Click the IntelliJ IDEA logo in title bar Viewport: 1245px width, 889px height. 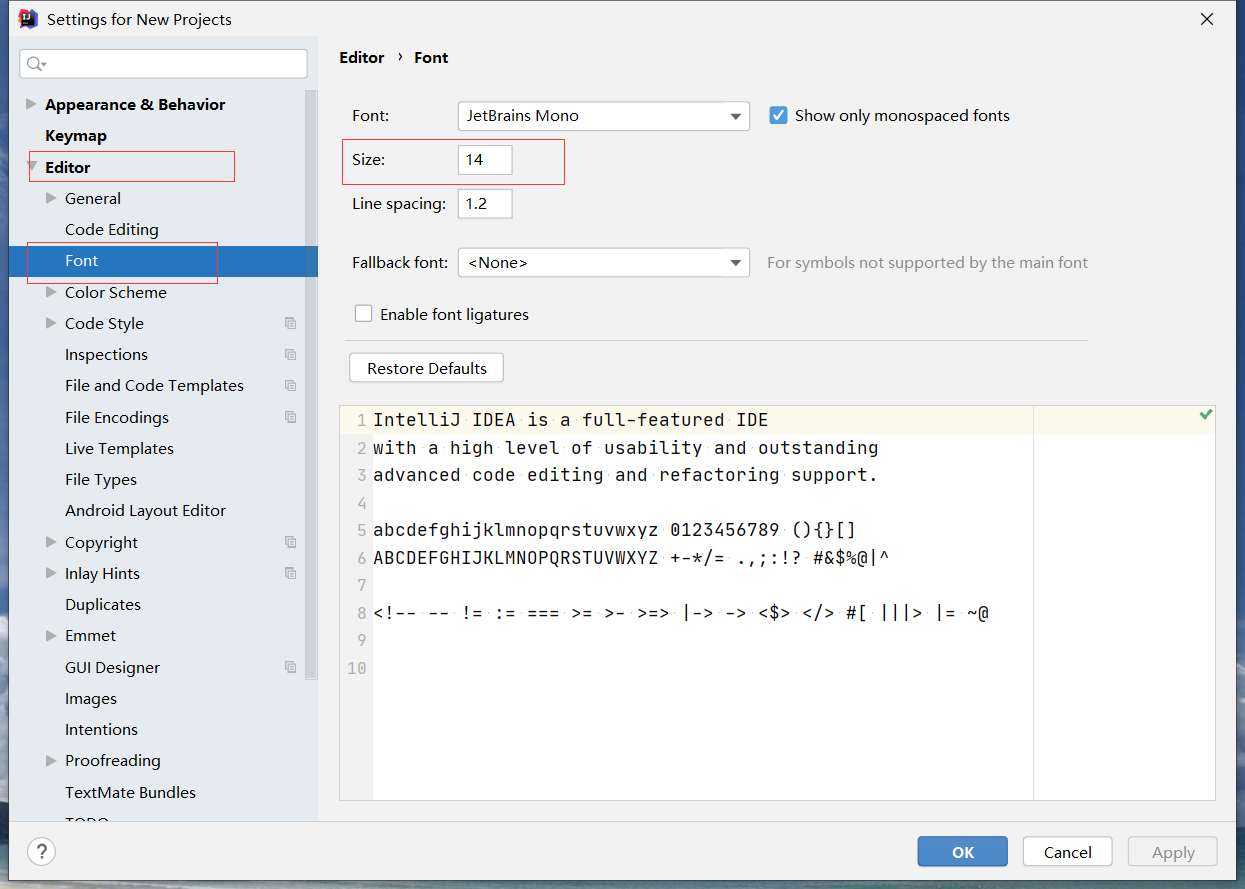(x=28, y=19)
